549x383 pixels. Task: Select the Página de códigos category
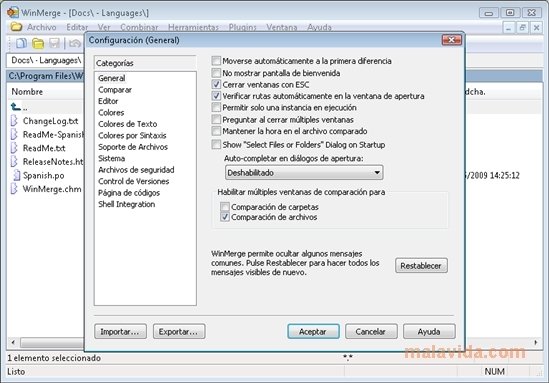click(x=129, y=193)
